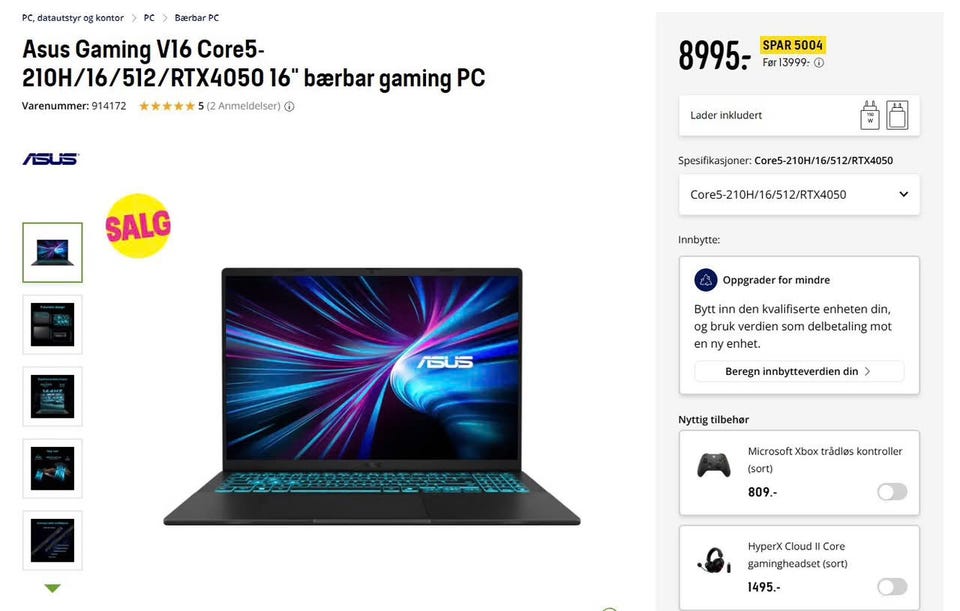Click the info icon beside Før 13999 price
Viewport: 960px width, 611px height.
click(819, 62)
